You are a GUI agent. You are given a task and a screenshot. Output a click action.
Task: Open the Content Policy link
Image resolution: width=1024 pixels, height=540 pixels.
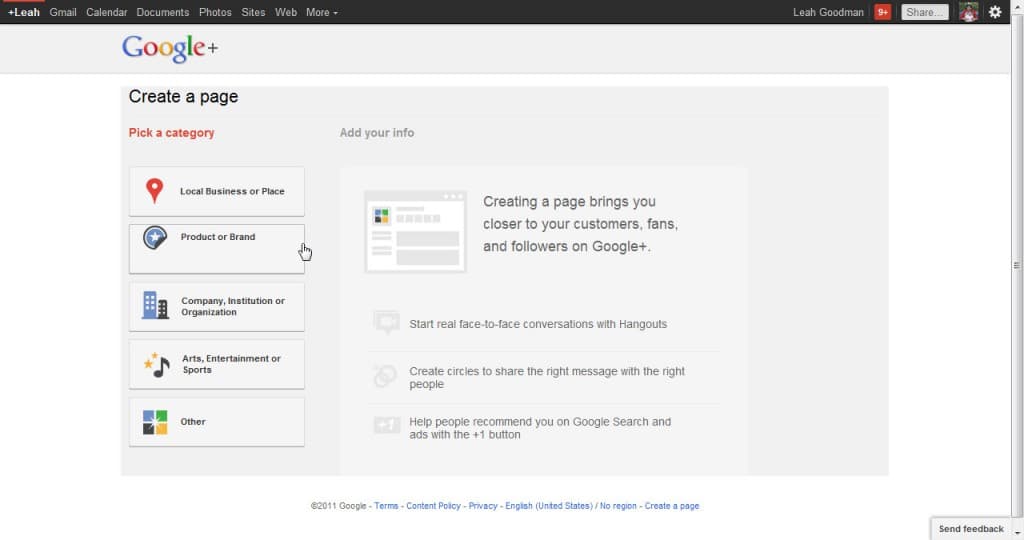tap(433, 506)
